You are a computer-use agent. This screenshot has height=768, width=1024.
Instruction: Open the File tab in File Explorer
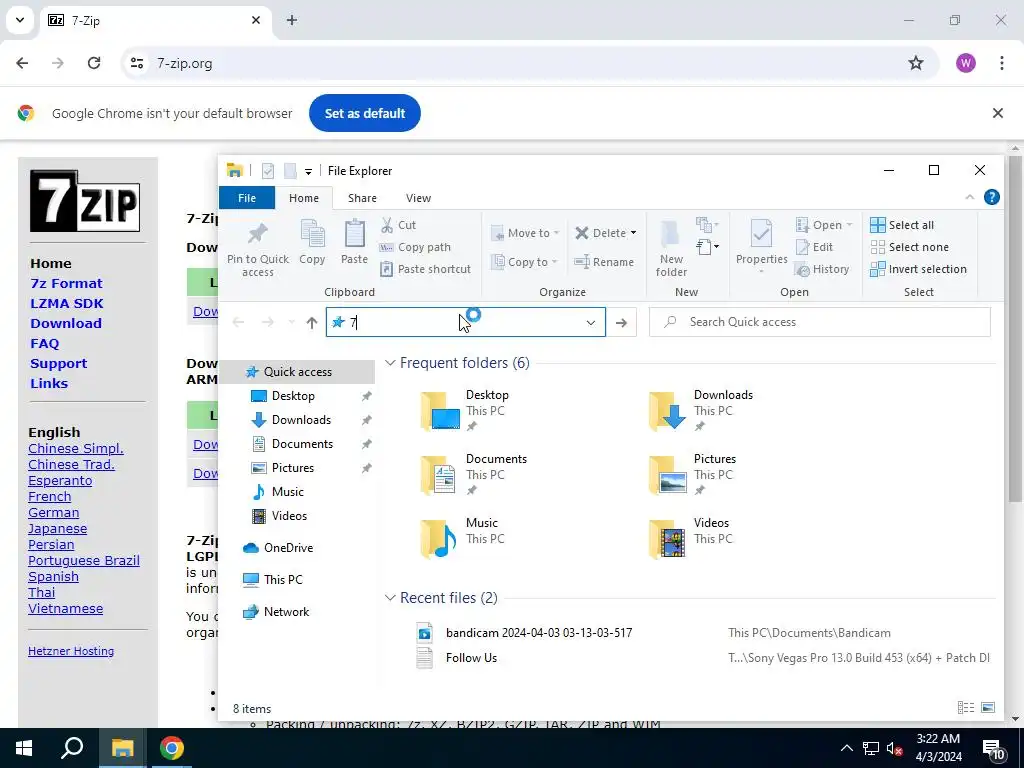(x=247, y=198)
